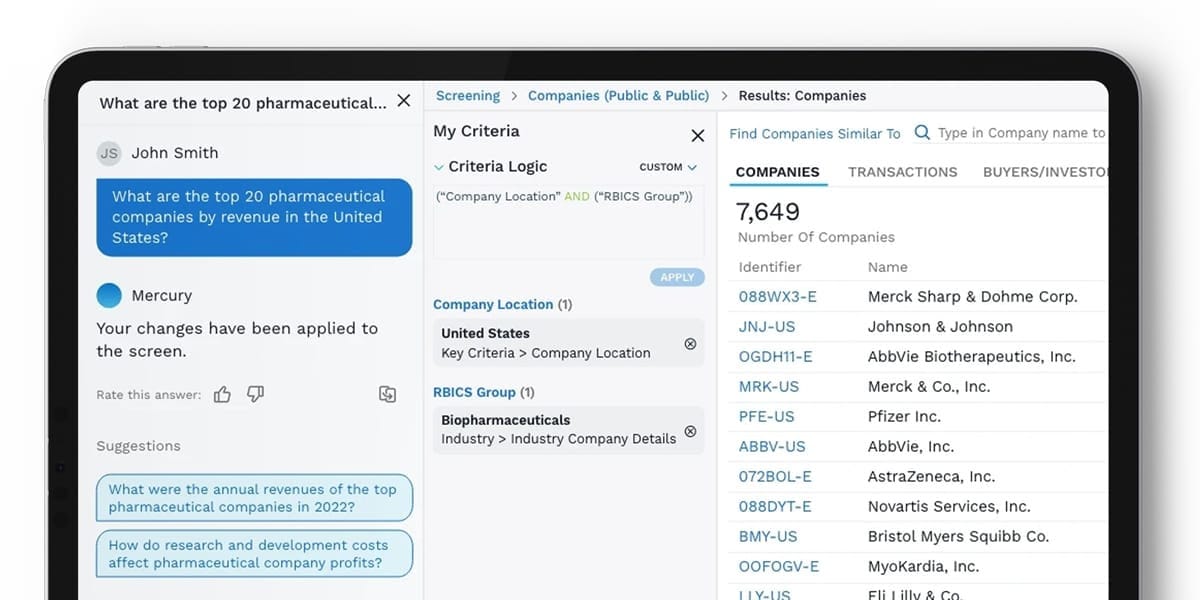Click the thumbs up rating icon
The height and width of the screenshot is (600, 1200).
(x=222, y=395)
